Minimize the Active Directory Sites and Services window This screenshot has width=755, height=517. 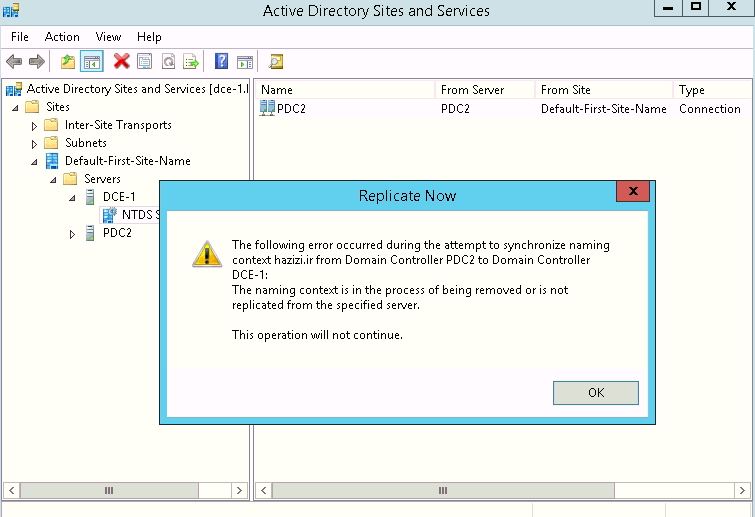coord(668,8)
